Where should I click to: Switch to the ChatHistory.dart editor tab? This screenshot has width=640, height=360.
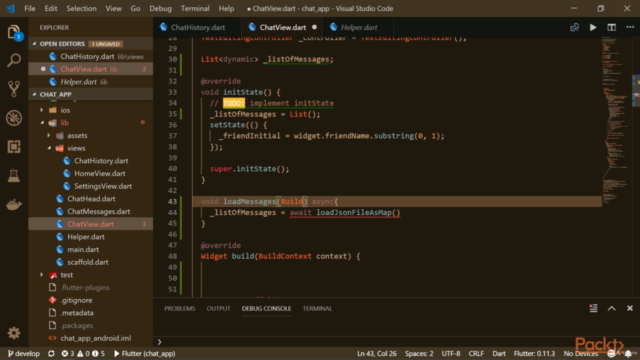pyautogui.click(x=197, y=27)
